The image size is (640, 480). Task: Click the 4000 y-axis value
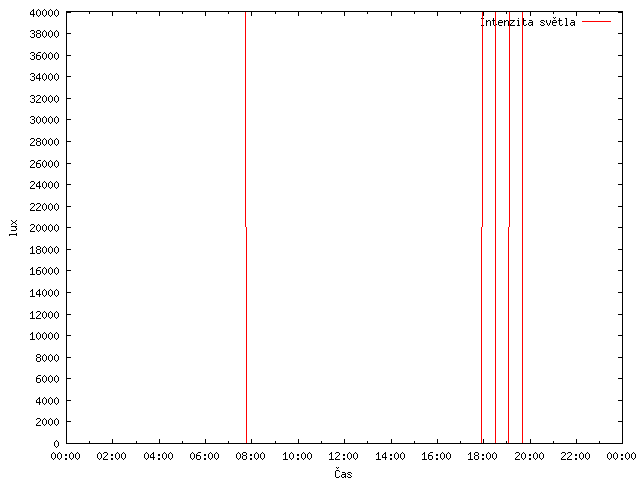tap(47, 401)
